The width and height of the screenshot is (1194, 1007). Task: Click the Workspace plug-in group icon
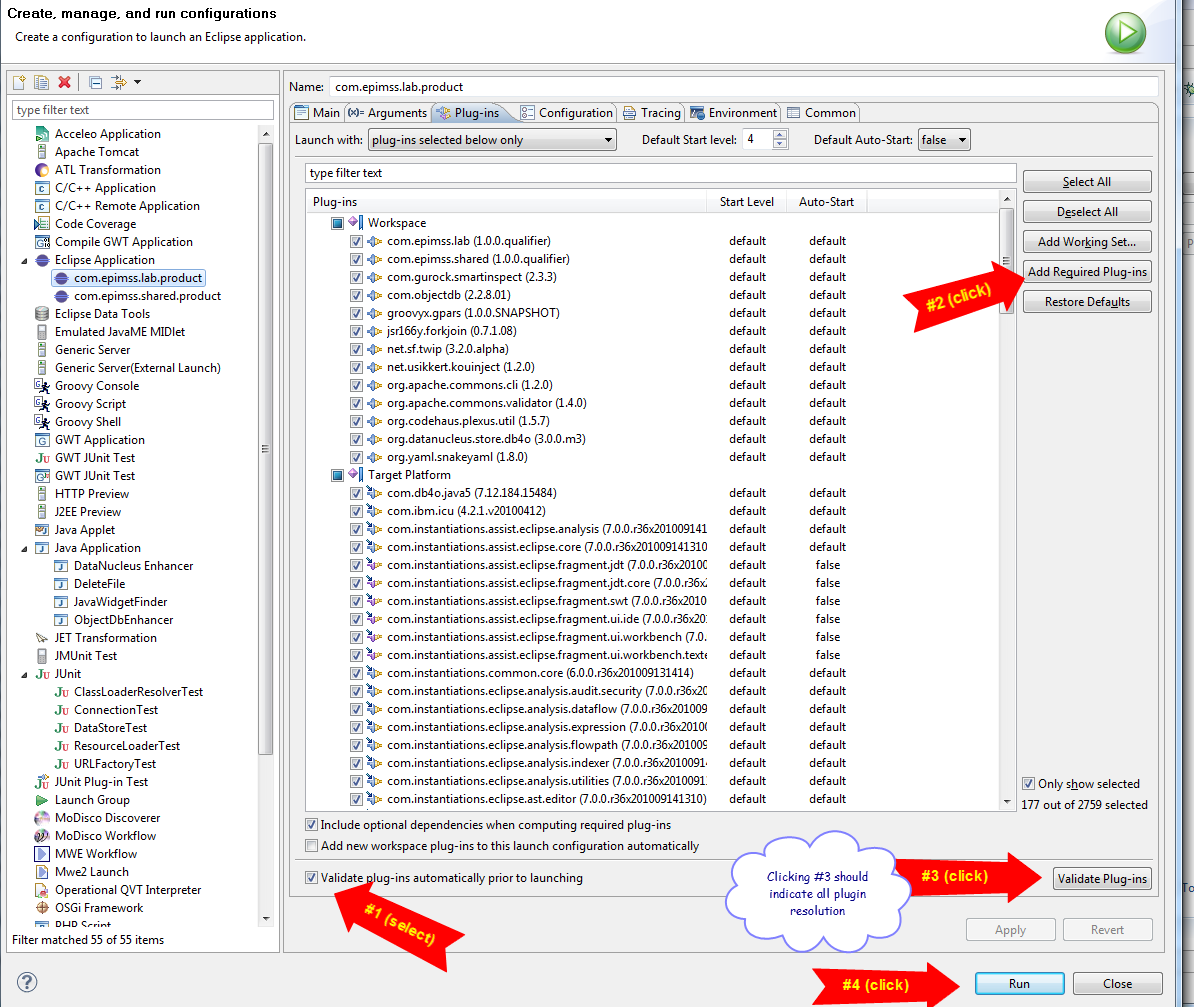pos(355,222)
